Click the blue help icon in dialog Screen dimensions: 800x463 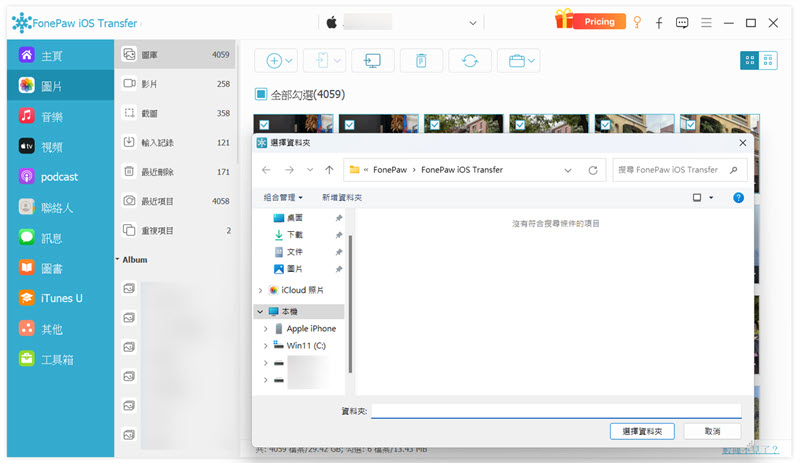tap(738, 198)
